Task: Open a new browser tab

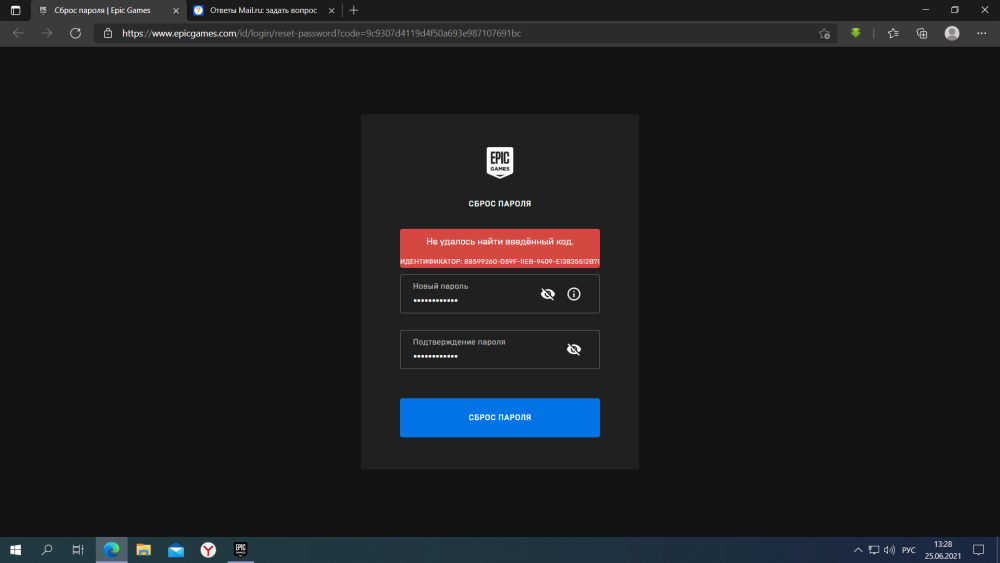Action: click(354, 10)
